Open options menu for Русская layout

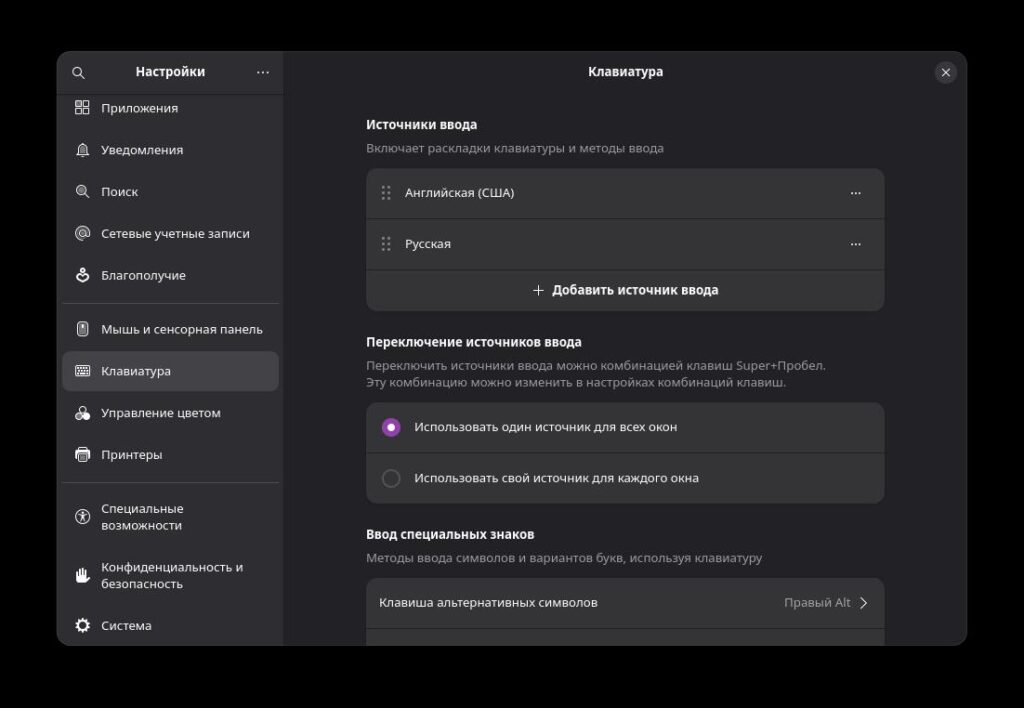[x=855, y=244]
